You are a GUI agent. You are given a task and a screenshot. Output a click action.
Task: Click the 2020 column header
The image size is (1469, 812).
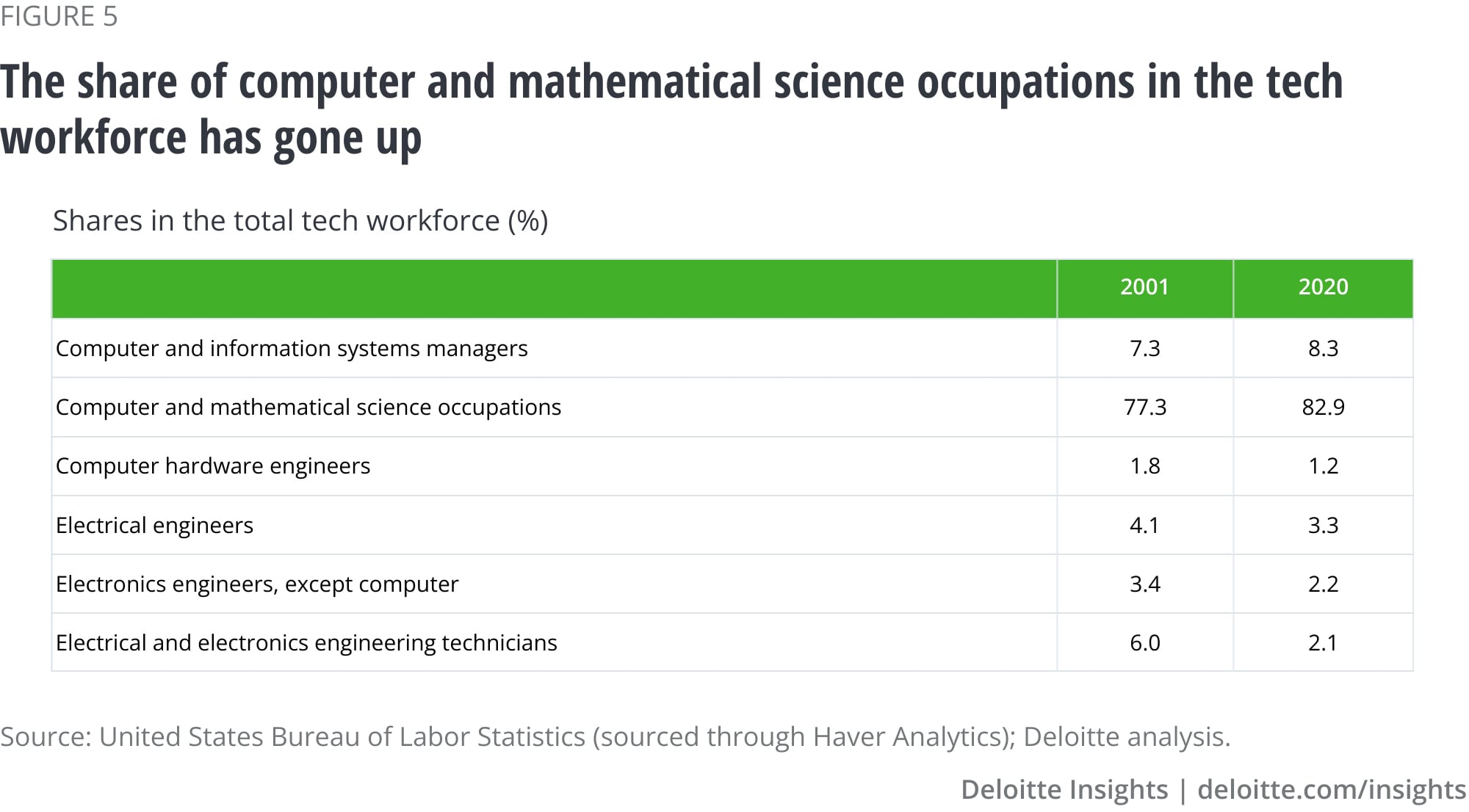point(1323,286)
